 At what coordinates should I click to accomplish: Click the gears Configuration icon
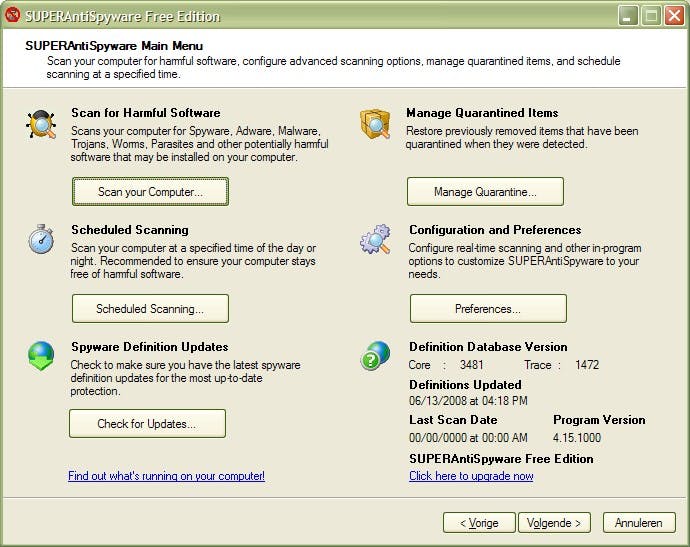(375, 239)
